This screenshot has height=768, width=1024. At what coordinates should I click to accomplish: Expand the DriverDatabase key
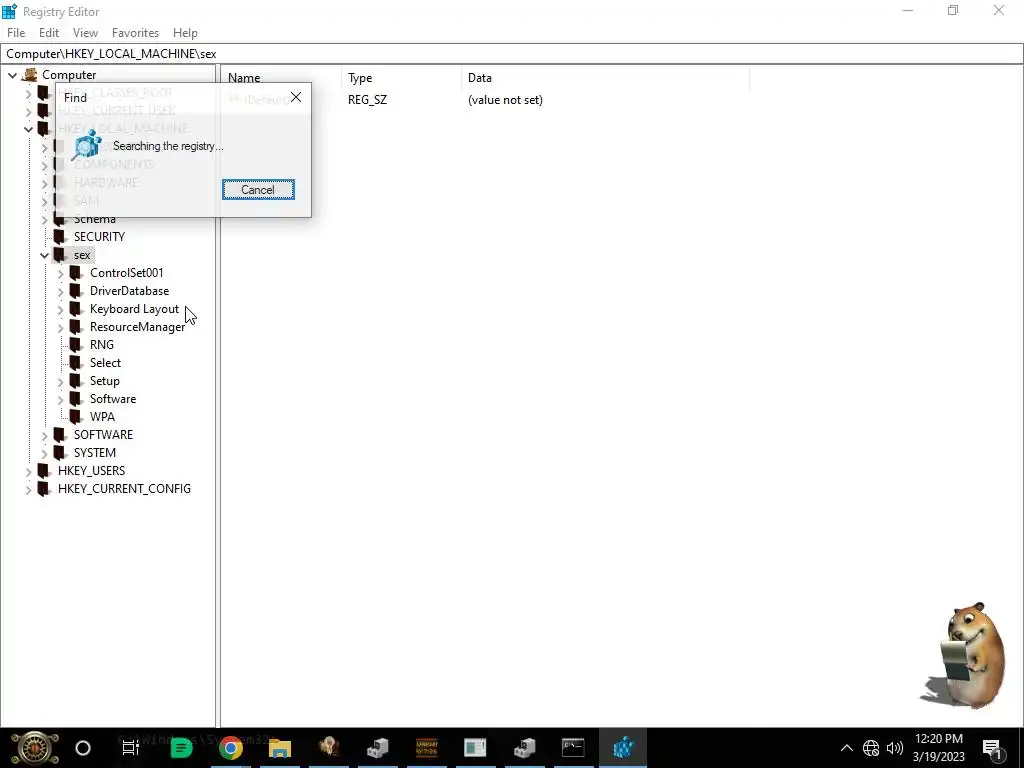point(61,291)
